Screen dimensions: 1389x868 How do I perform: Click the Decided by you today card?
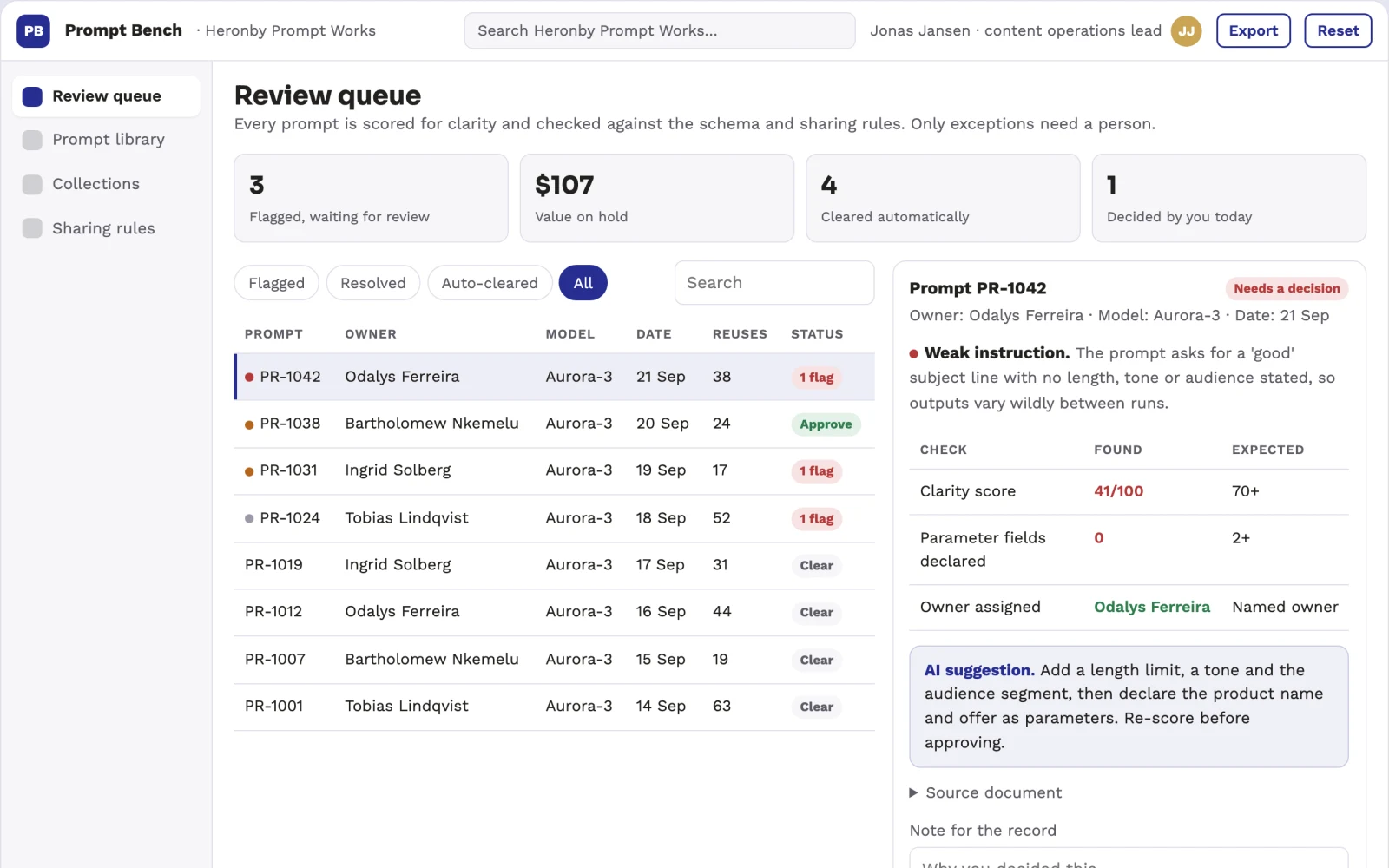(x=1228, y=198)
